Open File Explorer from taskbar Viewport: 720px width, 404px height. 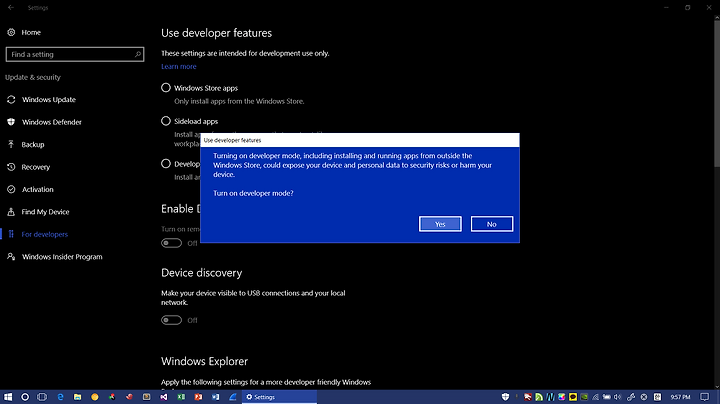pyautogui.click(x=77, y=397)
